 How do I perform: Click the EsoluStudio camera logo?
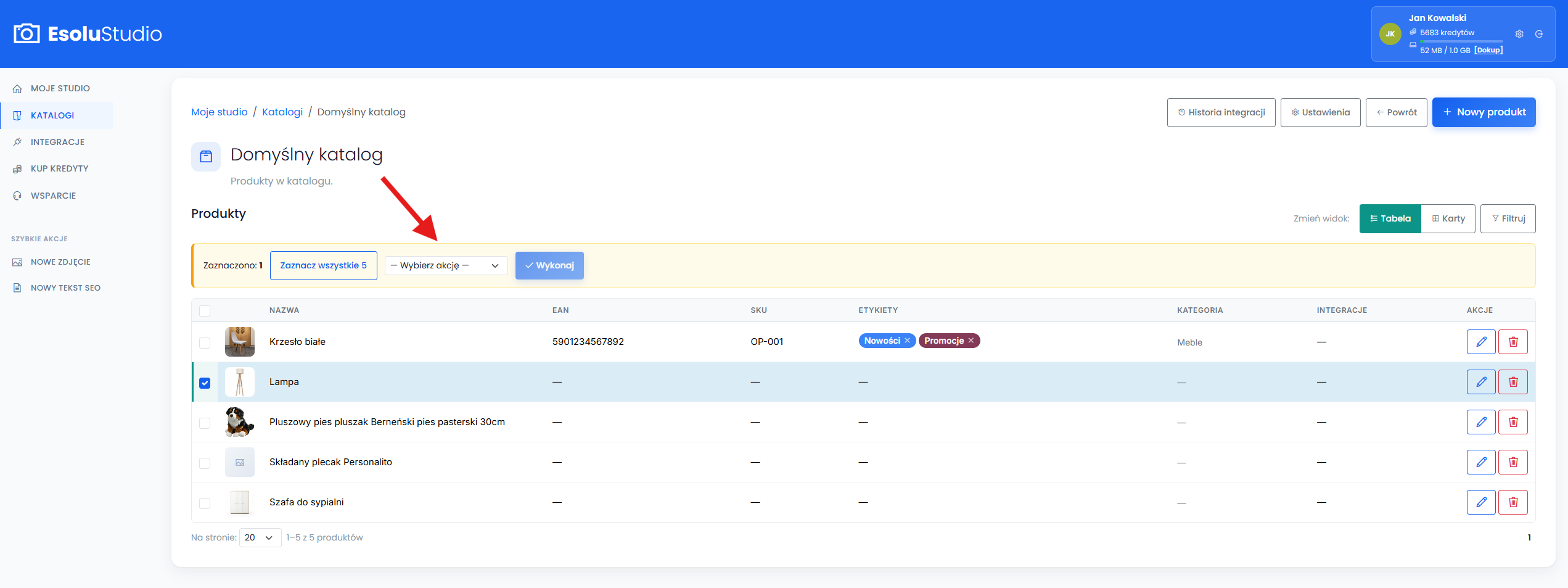pos(27,33)
